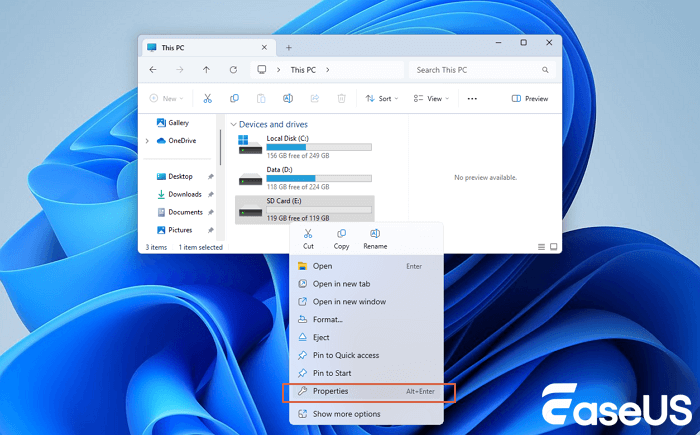This screenshot has width=700, height=435.
Task: Open the View dropdown
Action: click(x=431, y=99)
